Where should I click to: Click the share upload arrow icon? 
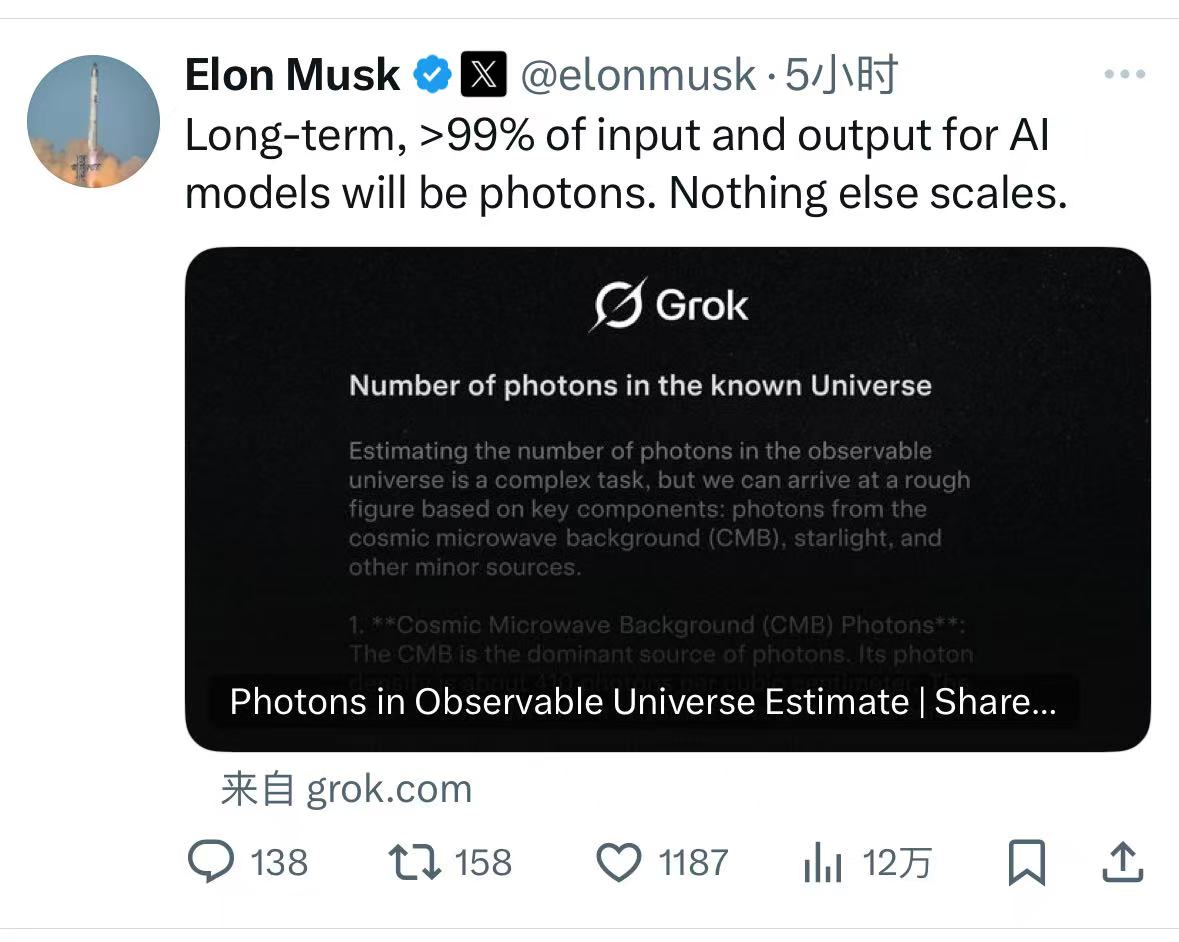coord(1122,862)
